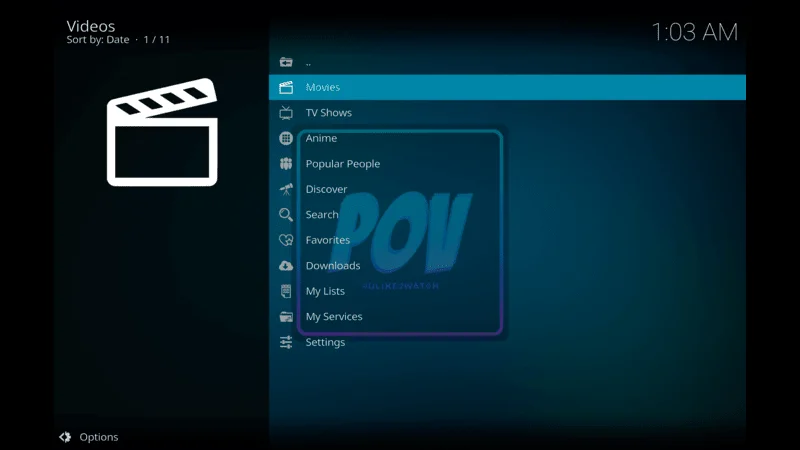
Task: Click the My Services folder icon
Action: (x=286, y=317)
